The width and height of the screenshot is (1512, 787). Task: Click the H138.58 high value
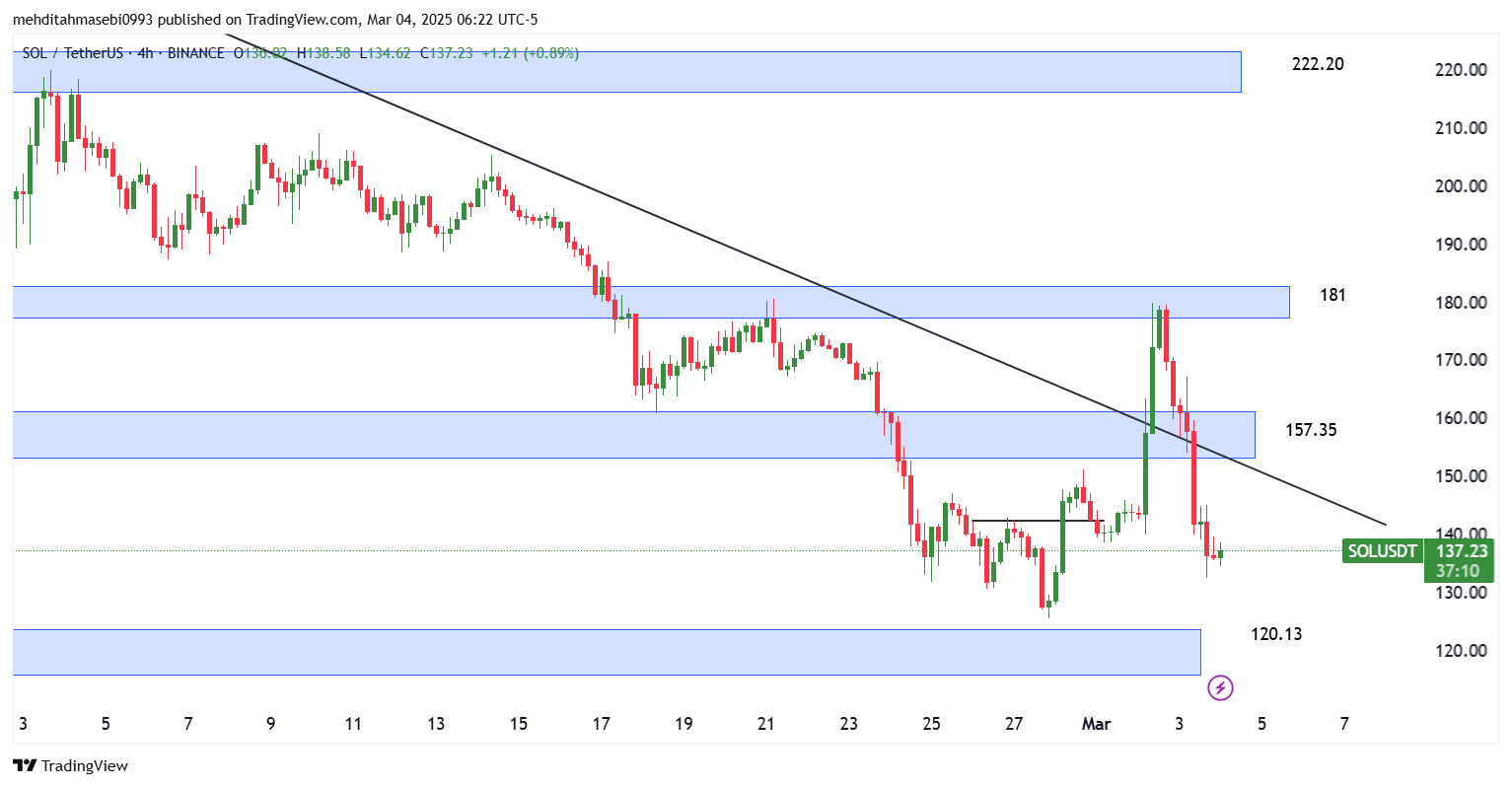(324, 53)
